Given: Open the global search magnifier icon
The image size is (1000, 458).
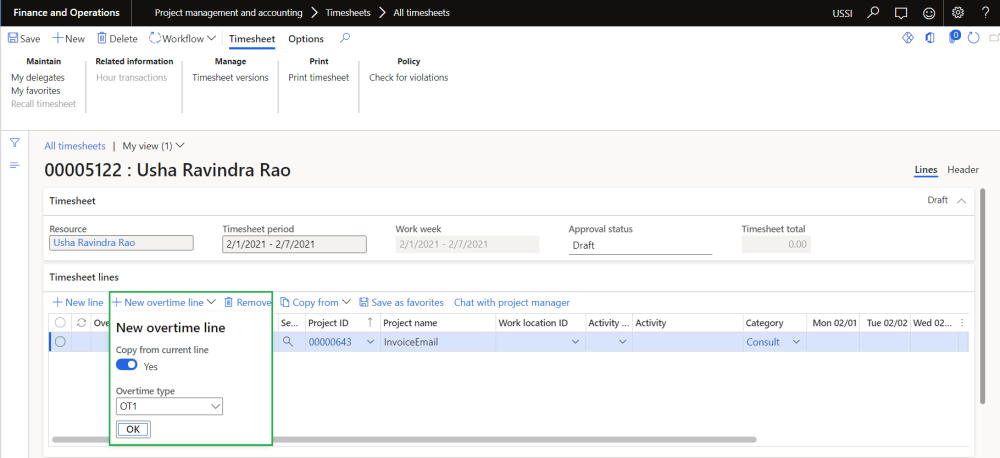Looking at the screenshot, I should pyautogui.click(x=874, y=13).
